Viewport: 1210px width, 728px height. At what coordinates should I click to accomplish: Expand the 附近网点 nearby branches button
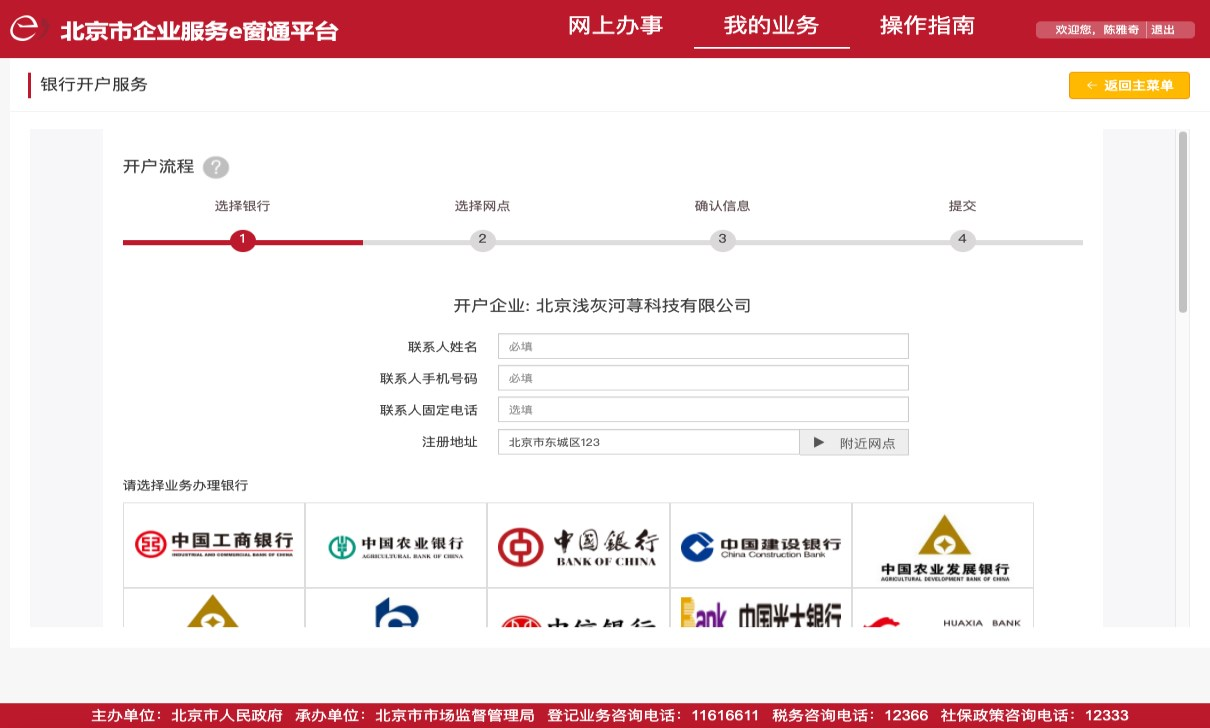(x=854, y=442)
